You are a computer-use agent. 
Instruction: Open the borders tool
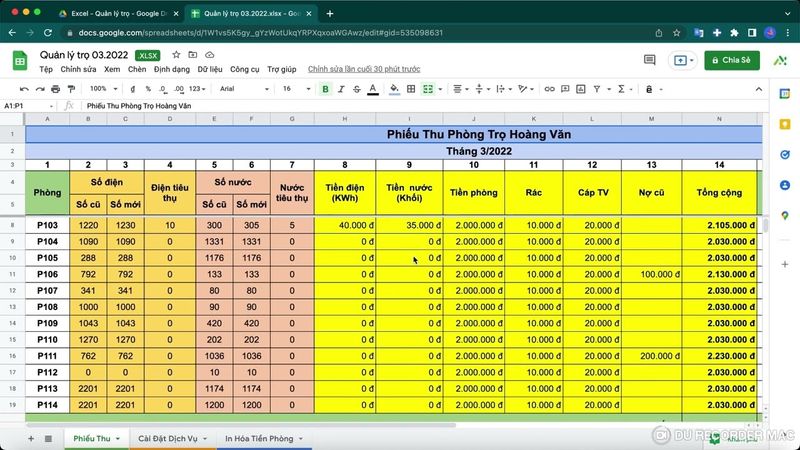pyautogui.click(x=411, y=89)
